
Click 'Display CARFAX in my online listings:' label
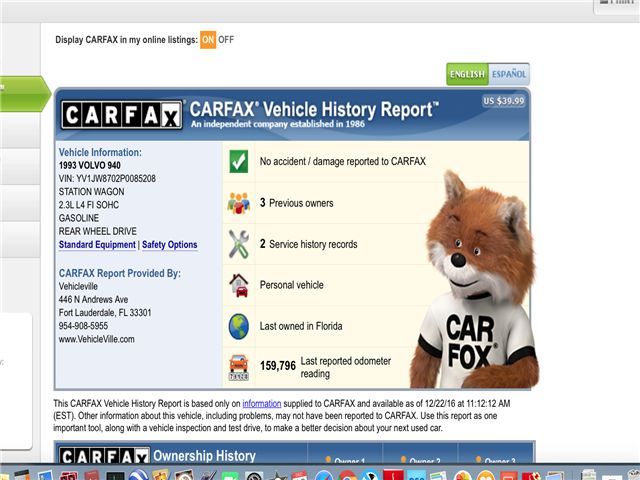[127, 40]
